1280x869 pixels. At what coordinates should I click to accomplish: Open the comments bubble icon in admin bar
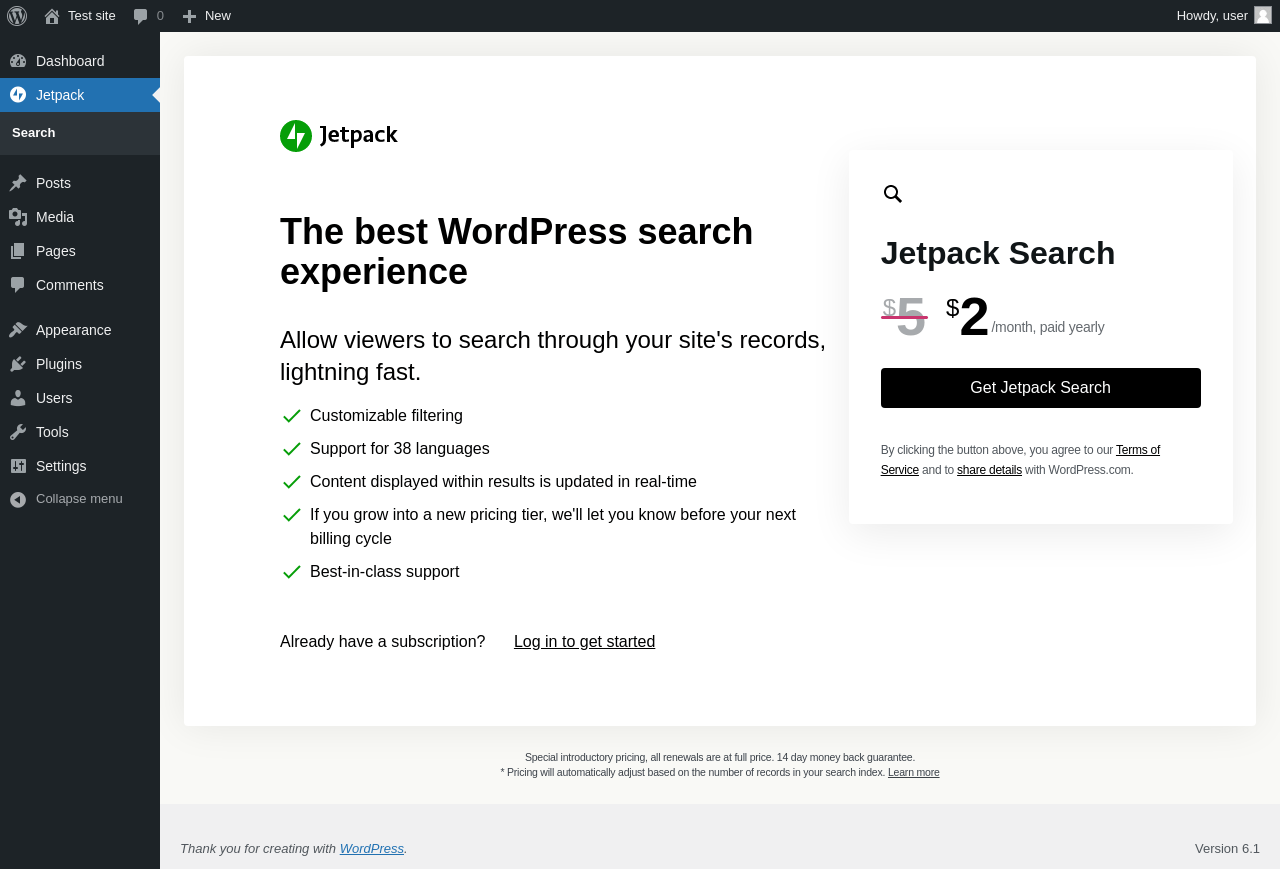click(140, 16)
